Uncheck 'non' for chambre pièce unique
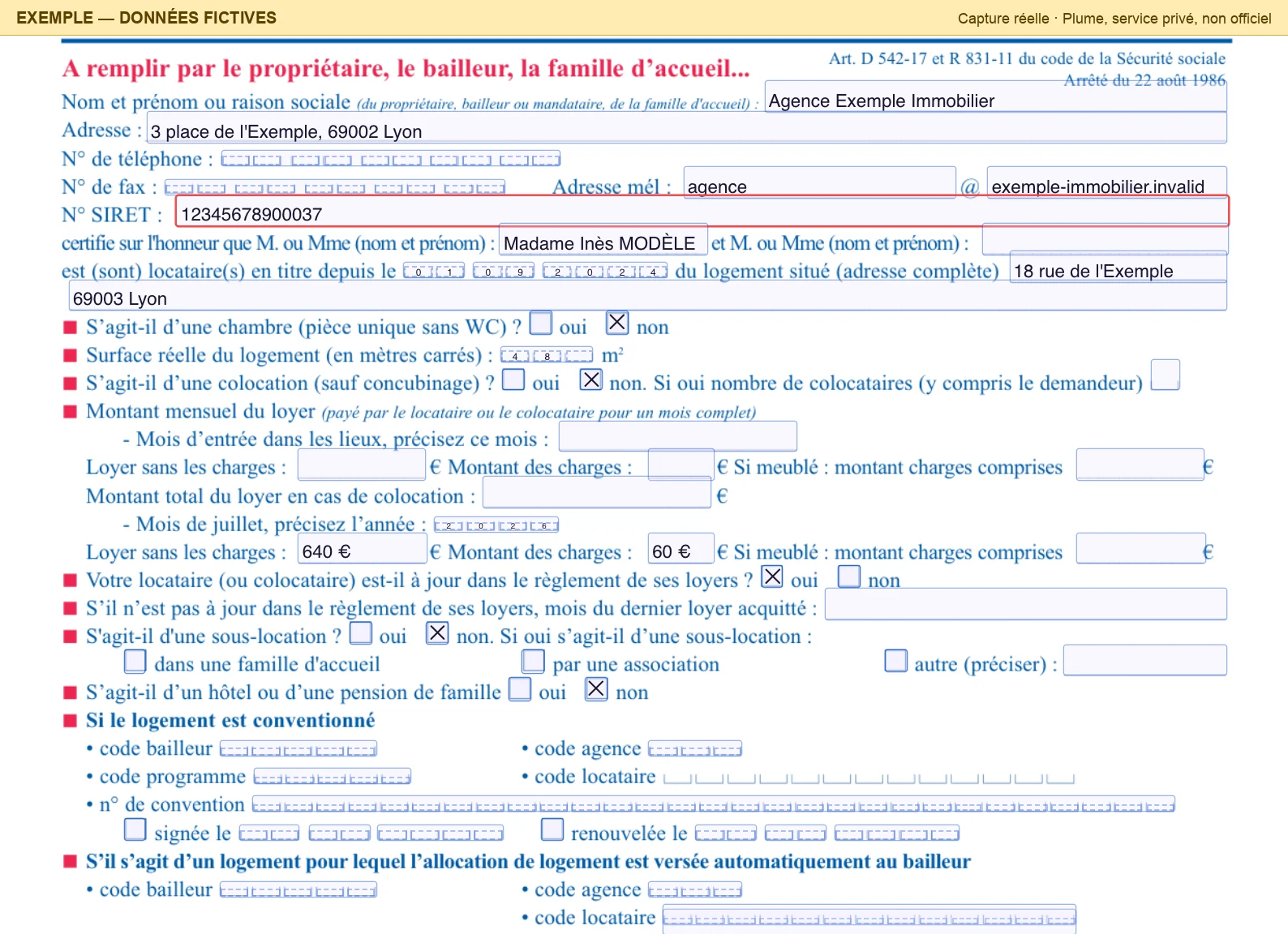 pos(617,323)
